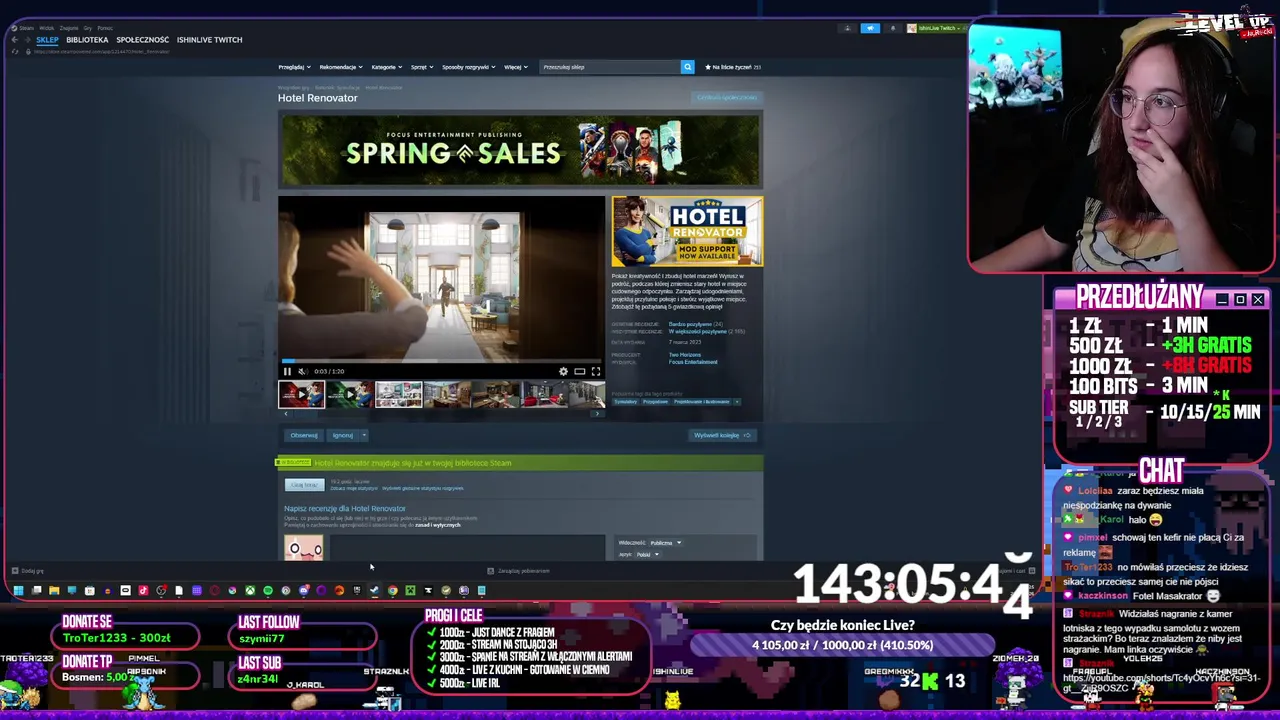The height and width of the screenshot is (720, 1280).
Task: Click Steam back navigation arrow
Action: (x=14, y=40)
